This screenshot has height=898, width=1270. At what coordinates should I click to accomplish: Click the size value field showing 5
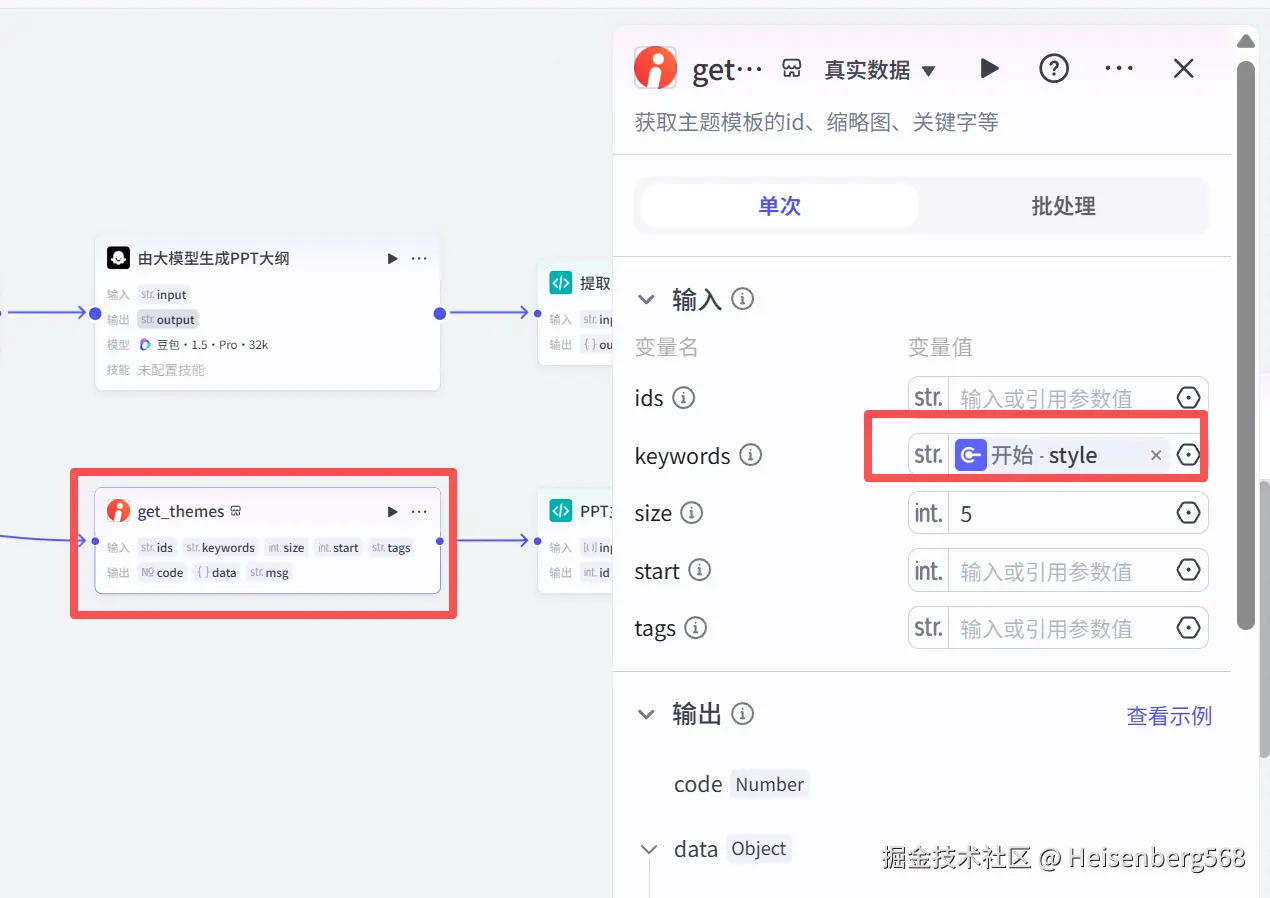(1058, 514)
